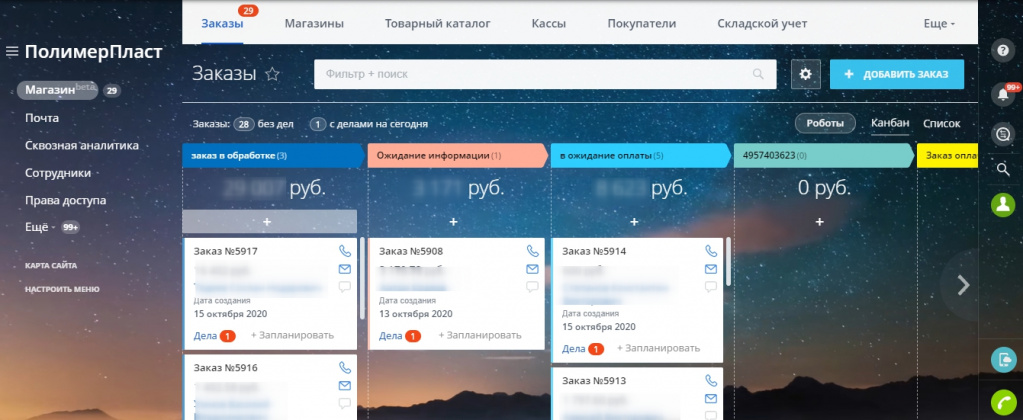
Task: Open the Покупатели tab
Action: [x=641, y=23]
